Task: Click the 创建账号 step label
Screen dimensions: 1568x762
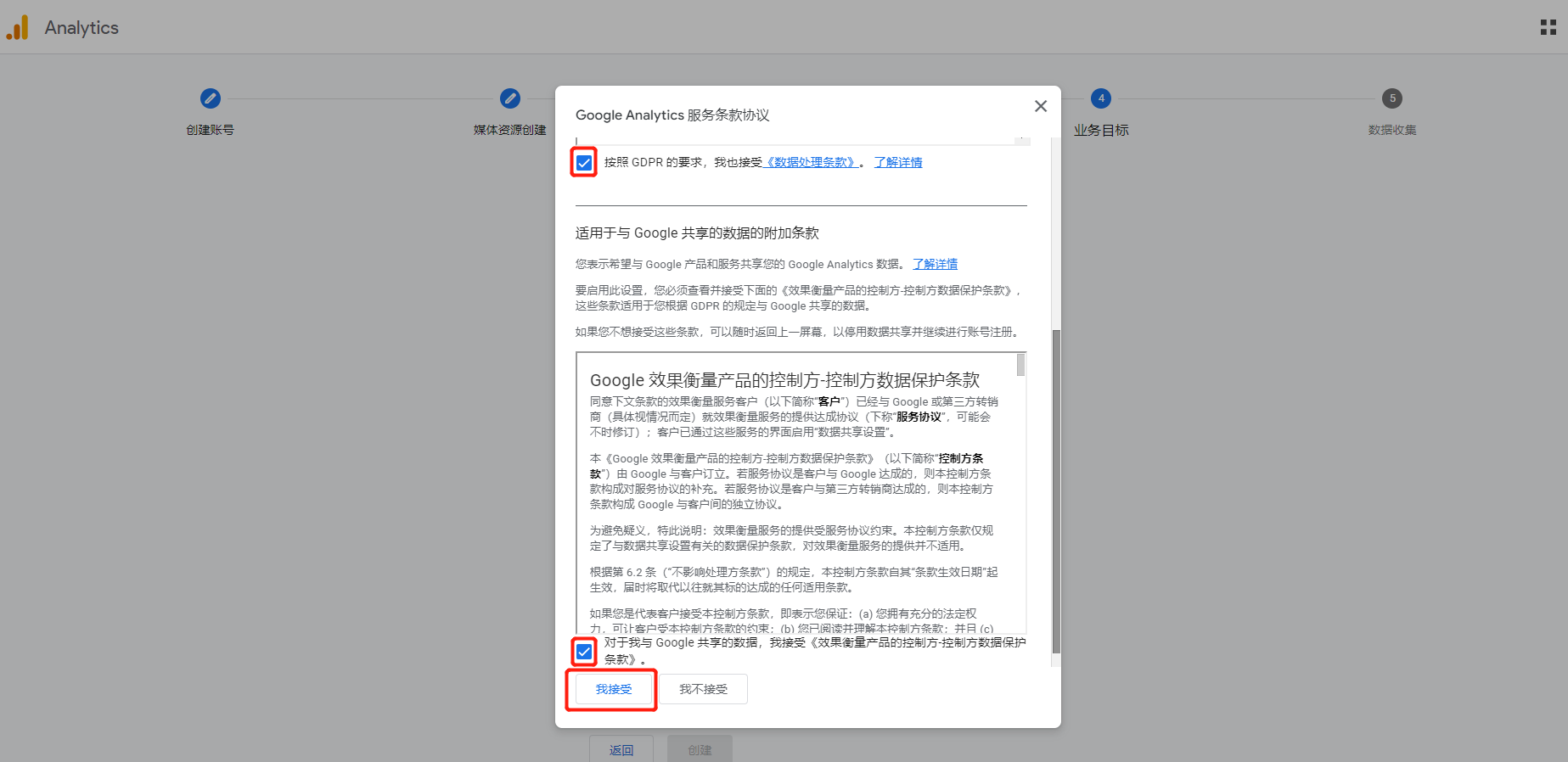Action: tap(210, 130)
